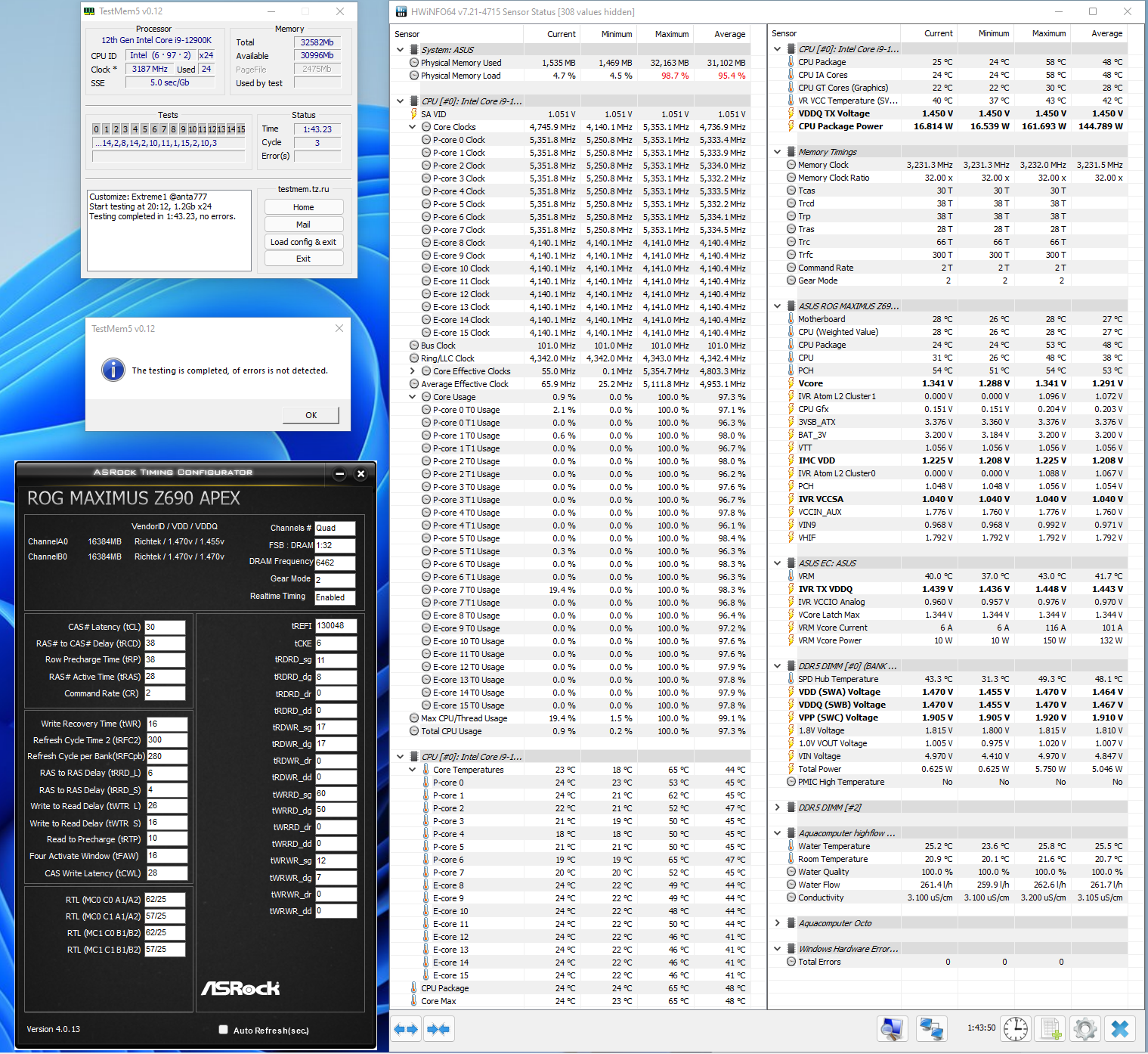The image size is (1148, 1054).
Task: Click the Exit button in TestMem5
Action: point(304,259)
